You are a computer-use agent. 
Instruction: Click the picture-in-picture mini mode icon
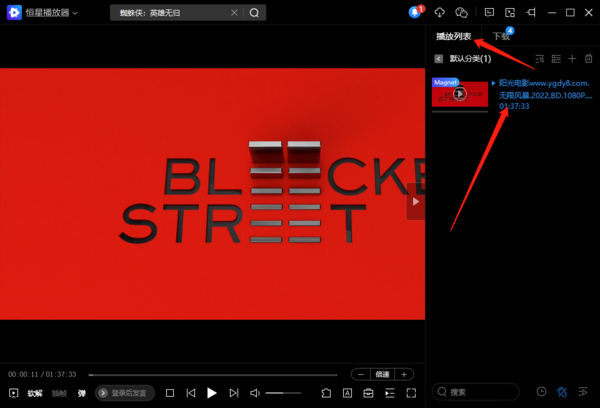pyautogui.click(x=510, y=12)
